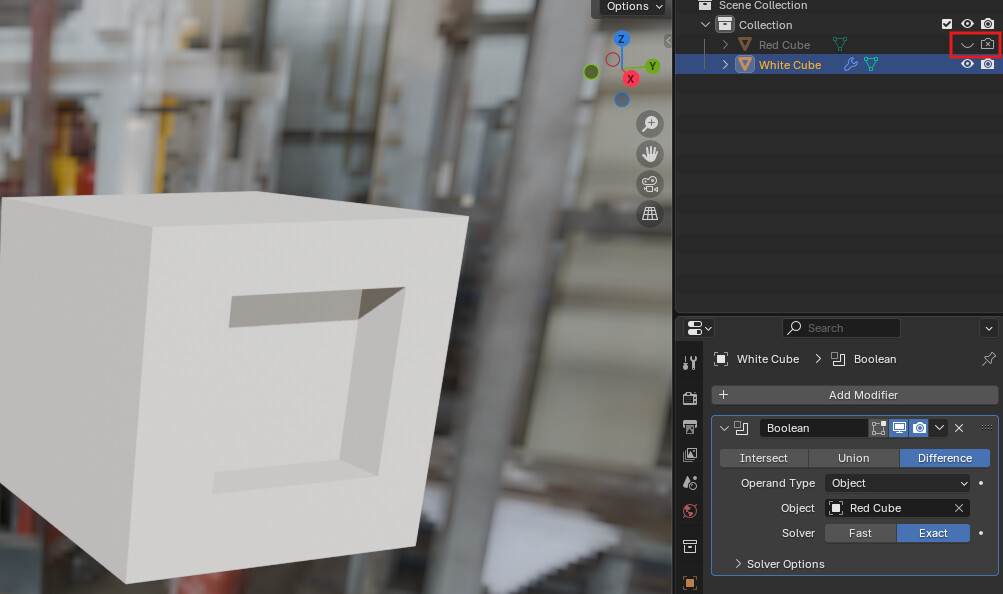Viewport: 1003px width, 594px height.
Task: Click the zoom view magnifier icon
Action: 650,124
